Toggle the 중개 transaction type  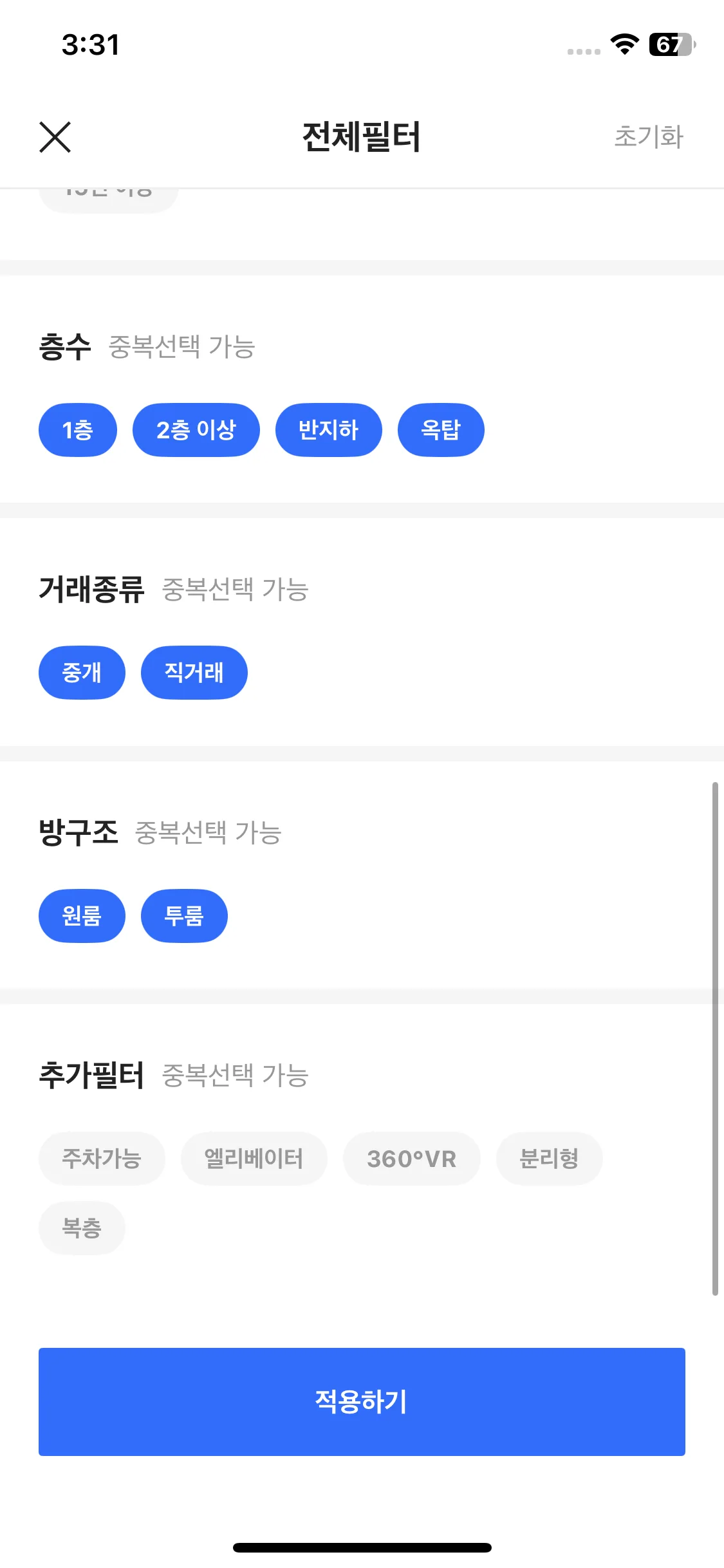coord(82,673)
